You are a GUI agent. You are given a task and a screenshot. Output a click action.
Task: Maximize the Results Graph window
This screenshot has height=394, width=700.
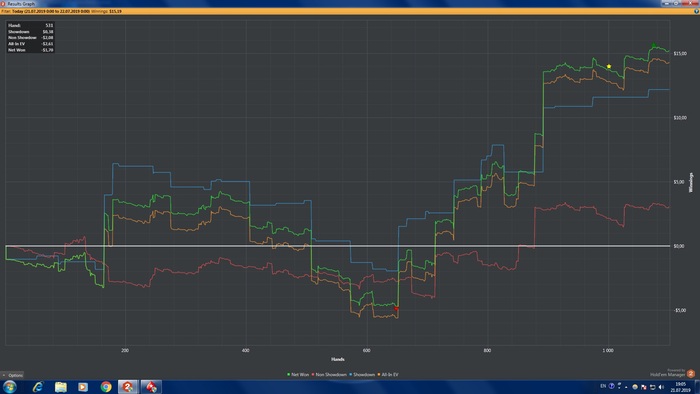click(x=676, y=3)
